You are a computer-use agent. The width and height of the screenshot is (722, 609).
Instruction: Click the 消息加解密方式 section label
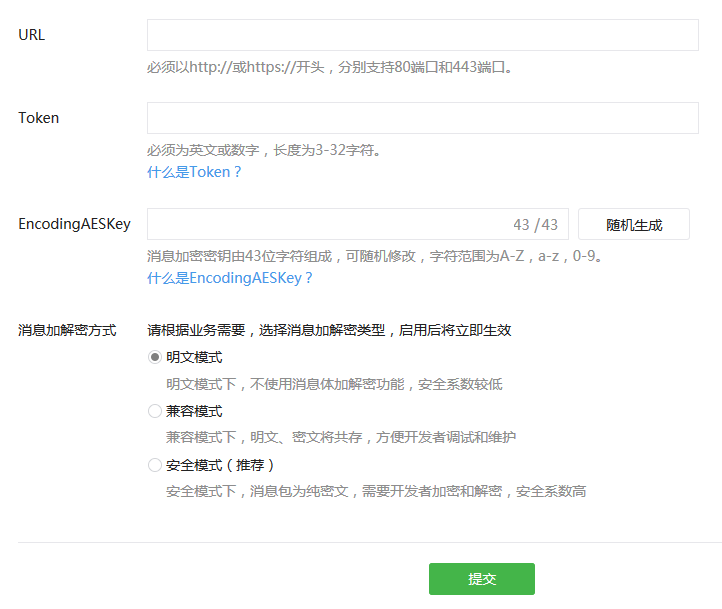click(67, 330)
